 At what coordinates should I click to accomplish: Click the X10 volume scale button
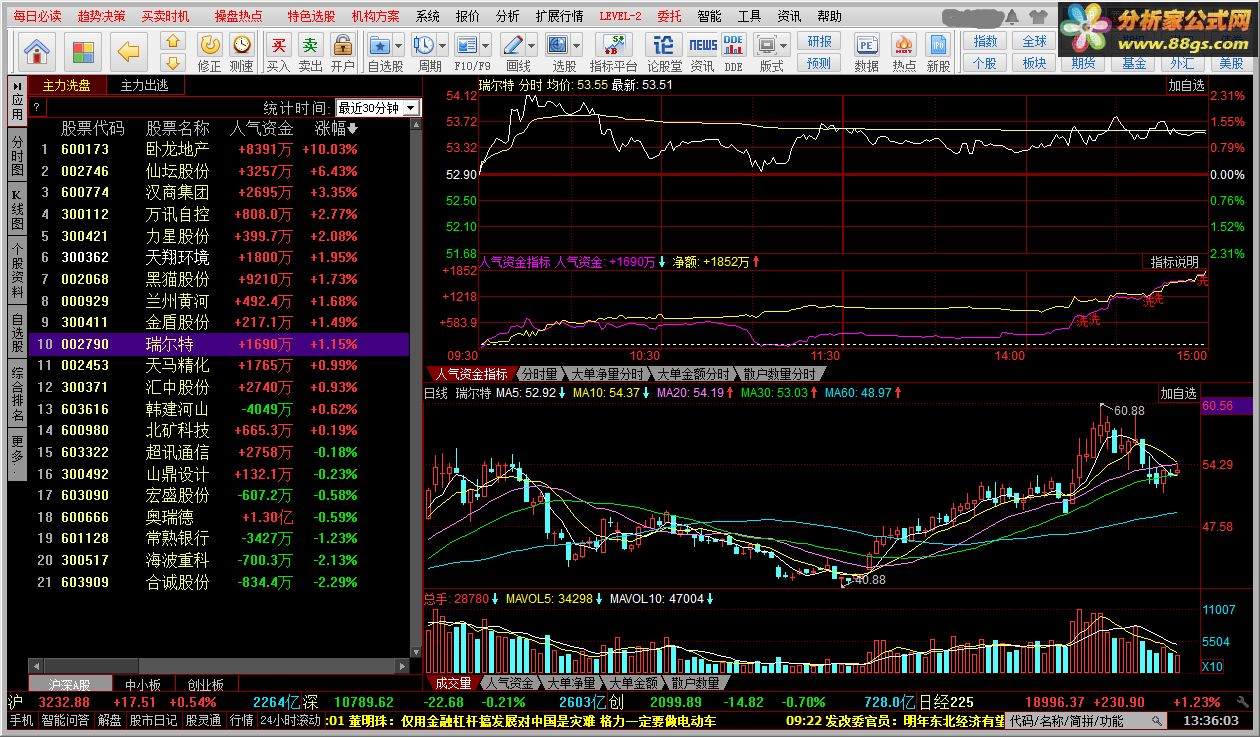click(x=1212, y=666)
